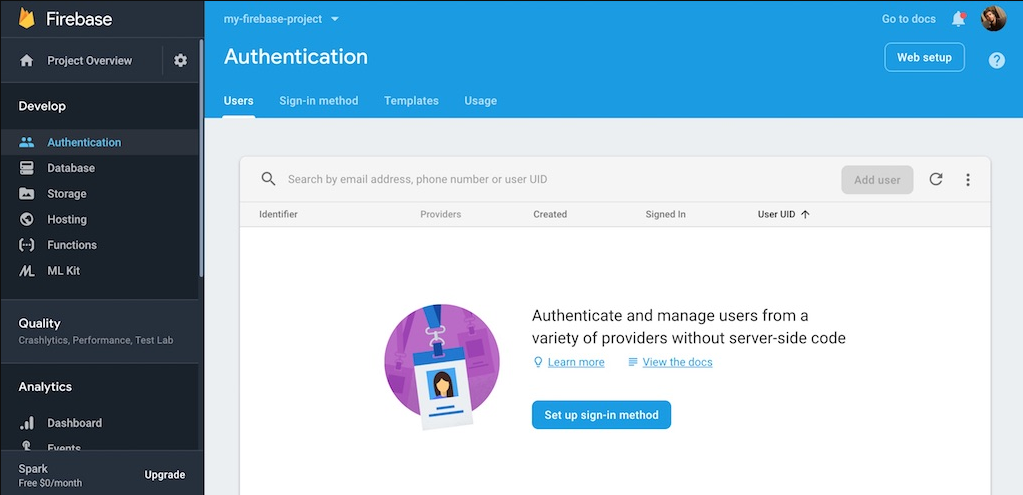Click the Web setup button
Screen dimensions: 1023x495
coord(924,57)
